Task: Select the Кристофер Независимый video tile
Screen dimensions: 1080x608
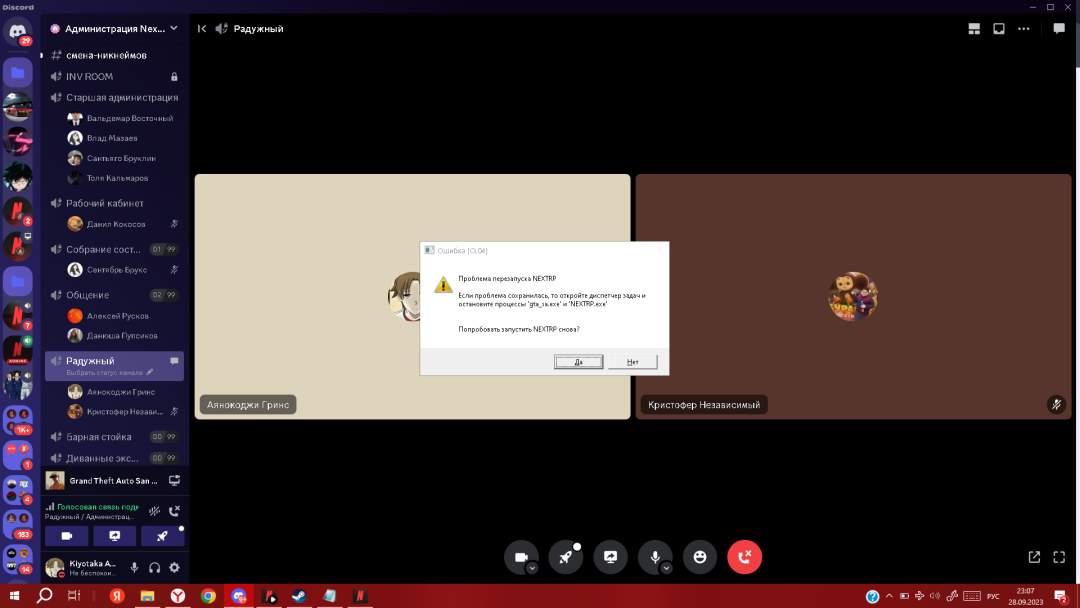Action: pyautogui.click(x=853, y=296)
